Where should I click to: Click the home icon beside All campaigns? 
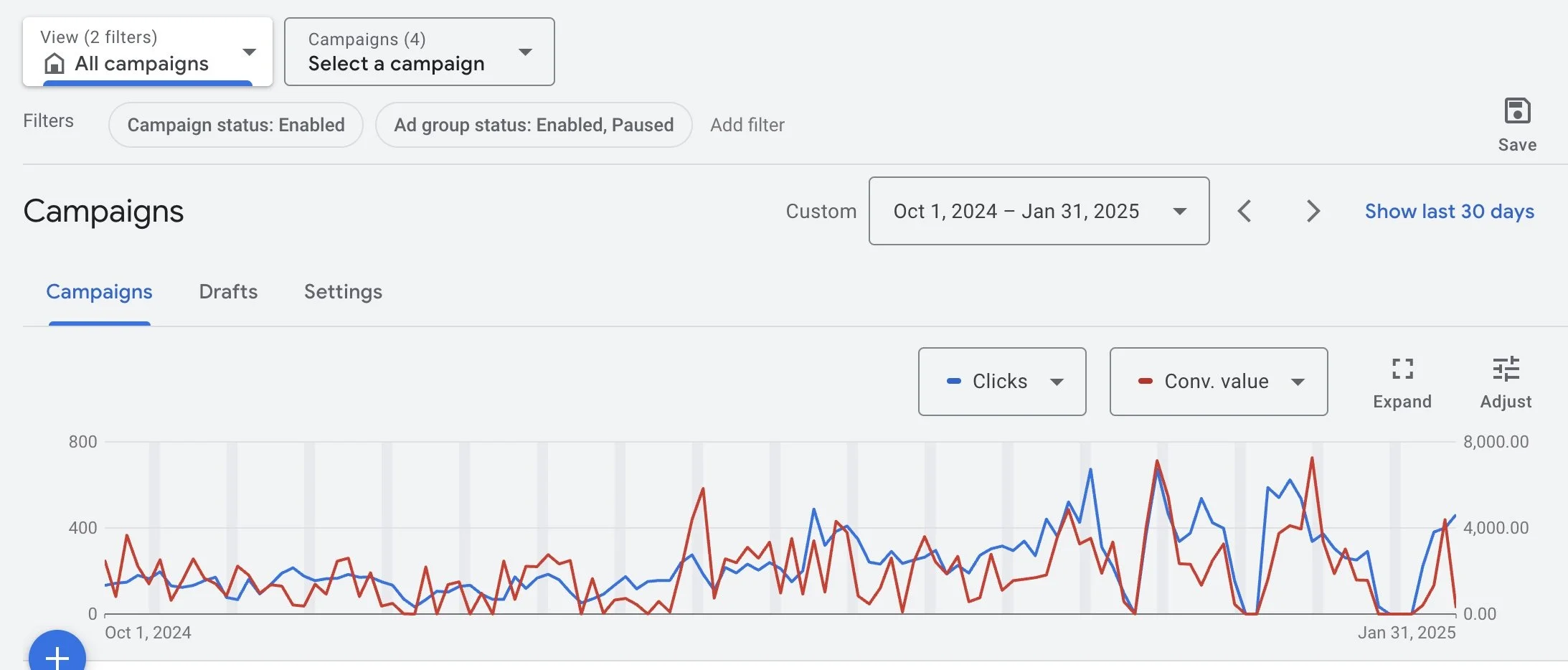[x=55, y=64]
